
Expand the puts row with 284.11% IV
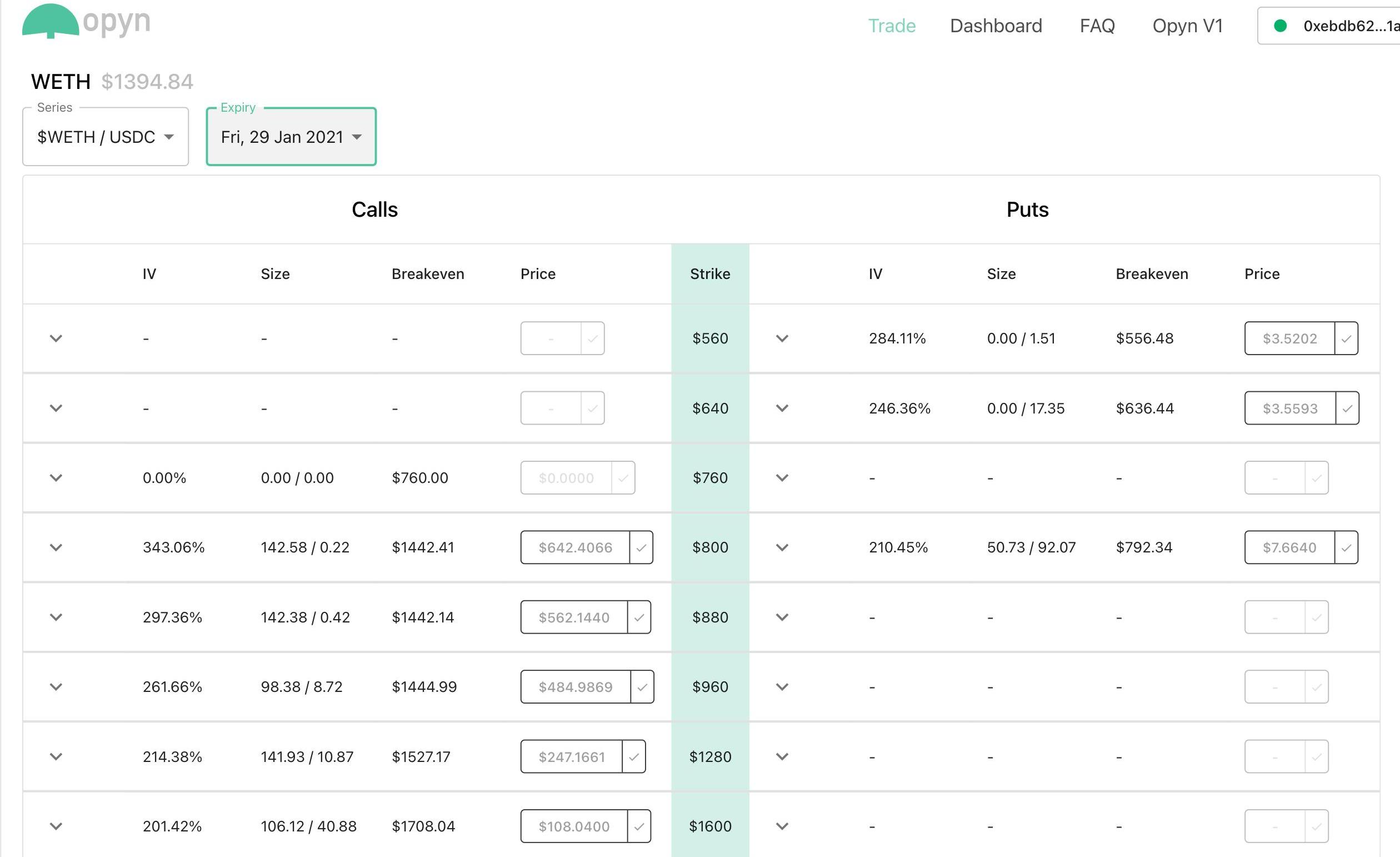tap(782, 338)
